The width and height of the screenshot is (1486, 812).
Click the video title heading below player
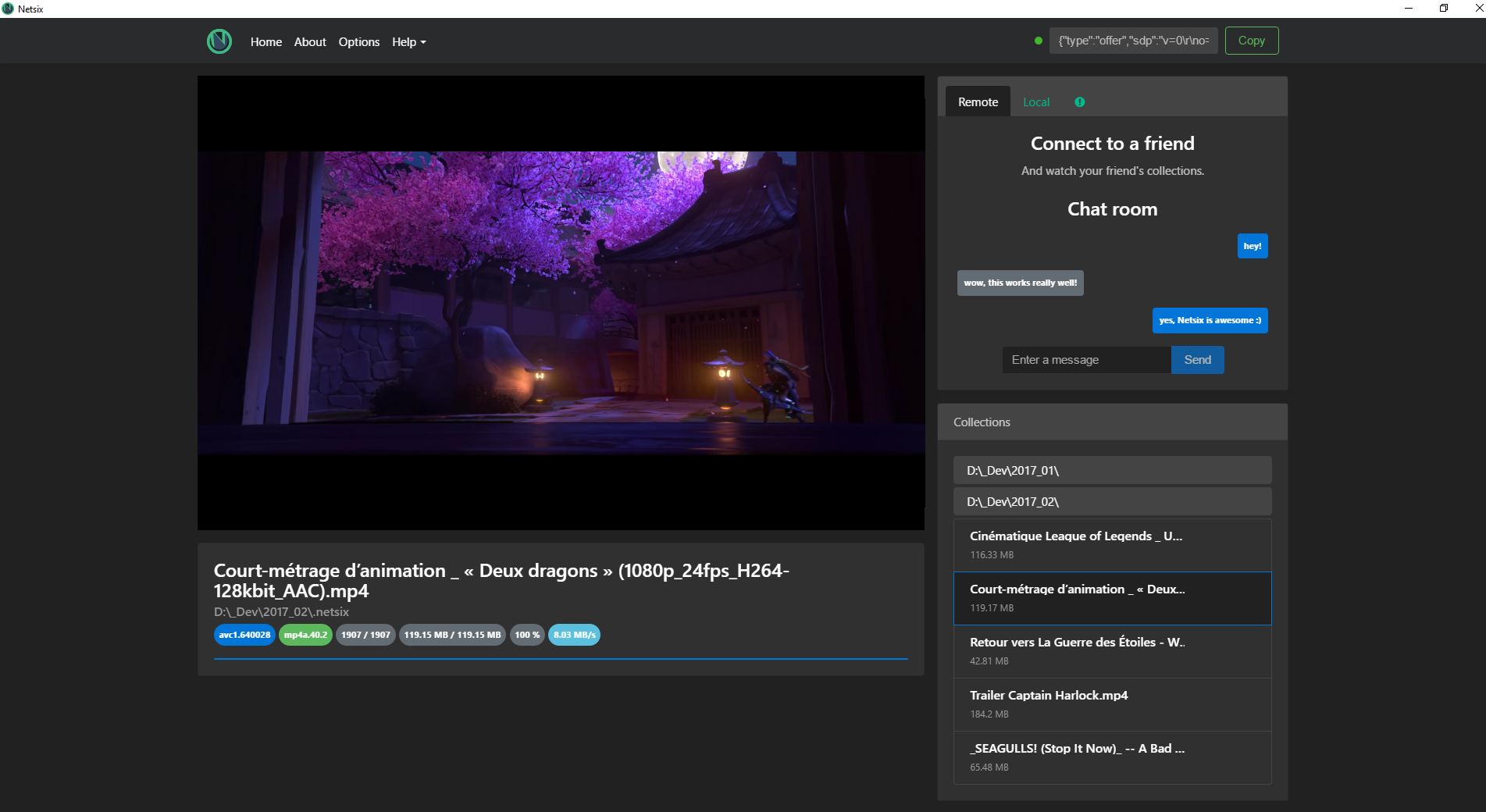click(x=501, y=581)
